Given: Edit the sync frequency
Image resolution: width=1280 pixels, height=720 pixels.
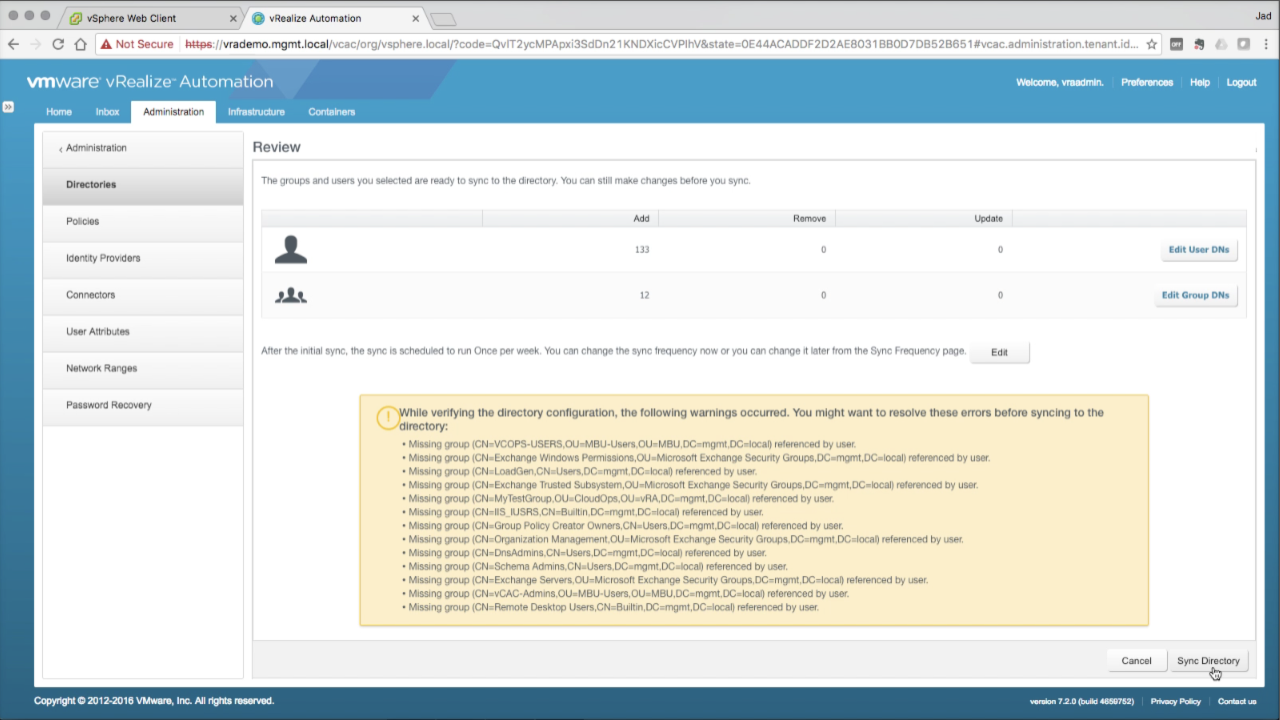Looking at the screenshot, I should pos(999,353).
